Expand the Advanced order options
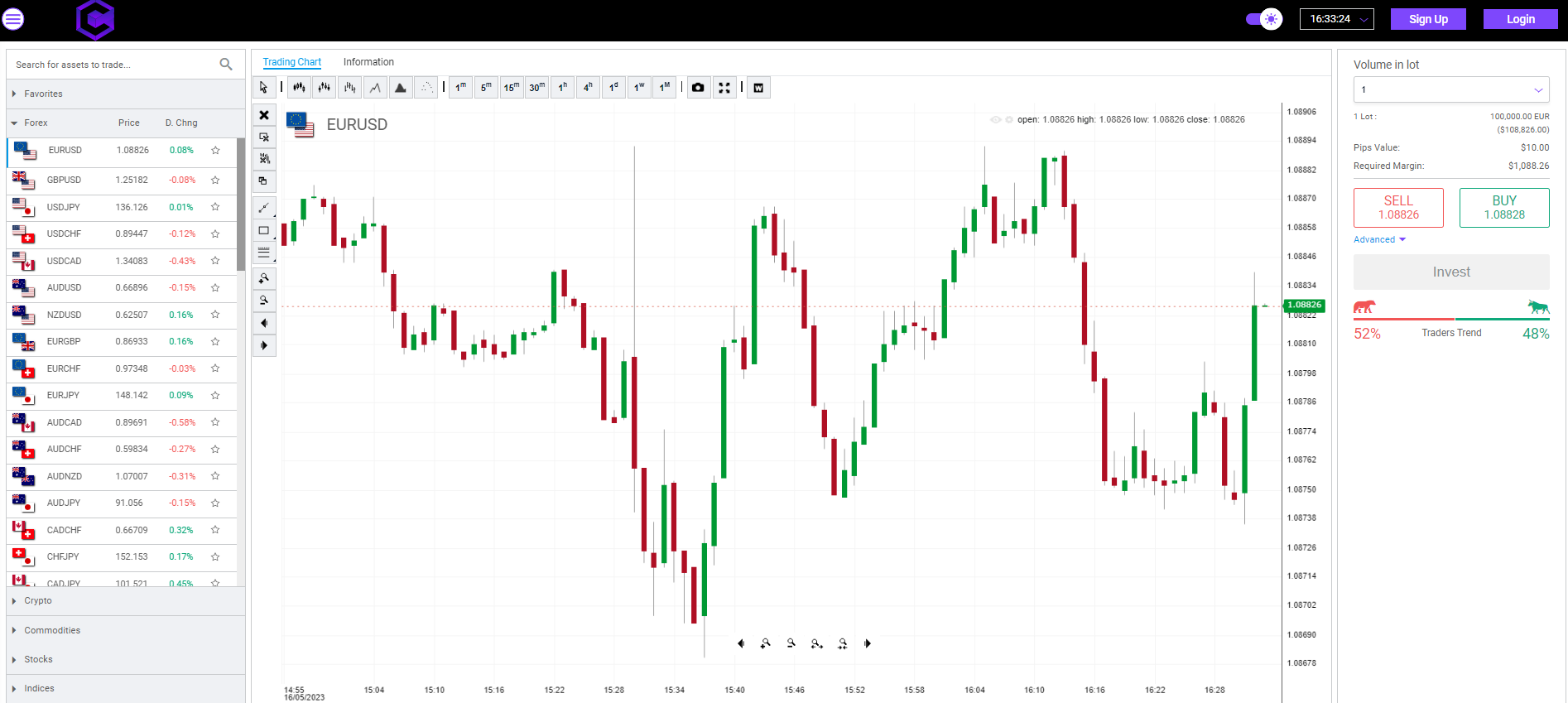 coord(1378,240)
